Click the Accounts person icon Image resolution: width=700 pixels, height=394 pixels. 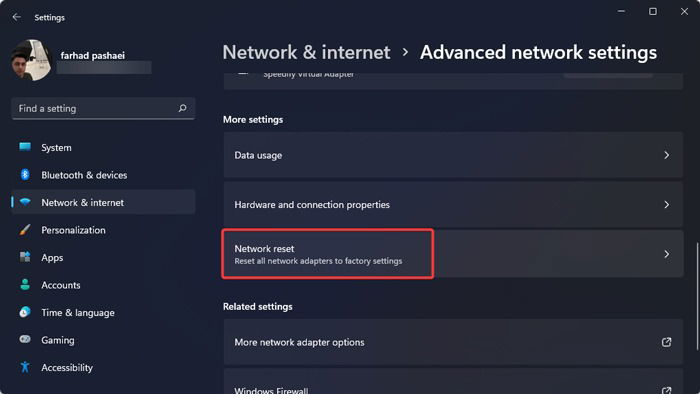pyautogui.click(x=25, y=285)
